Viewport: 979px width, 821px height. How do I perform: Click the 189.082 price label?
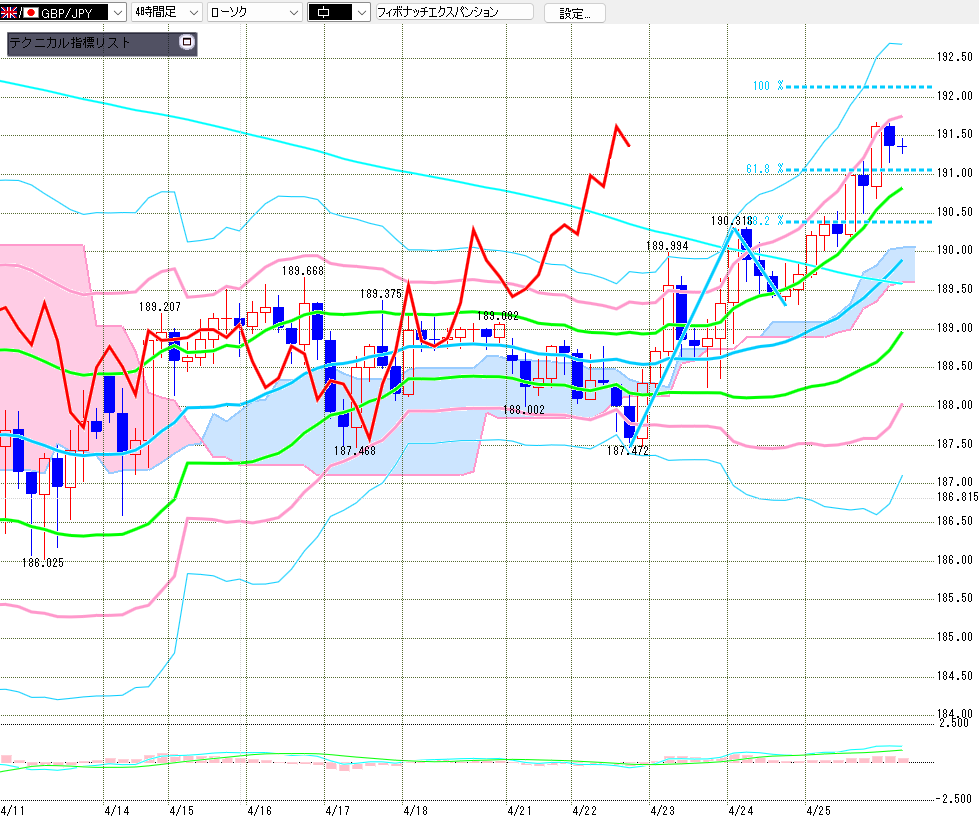[498, 315]
